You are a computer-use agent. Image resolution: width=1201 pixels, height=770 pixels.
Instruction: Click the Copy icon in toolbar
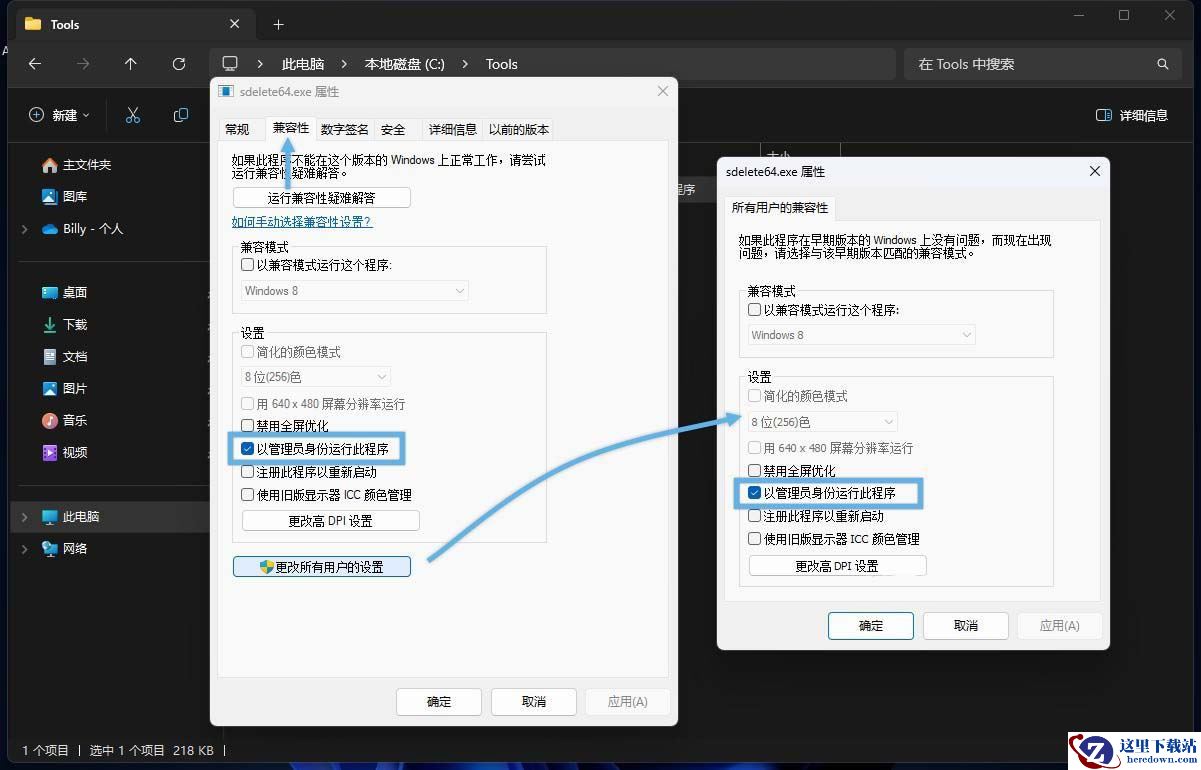(181, 115)
